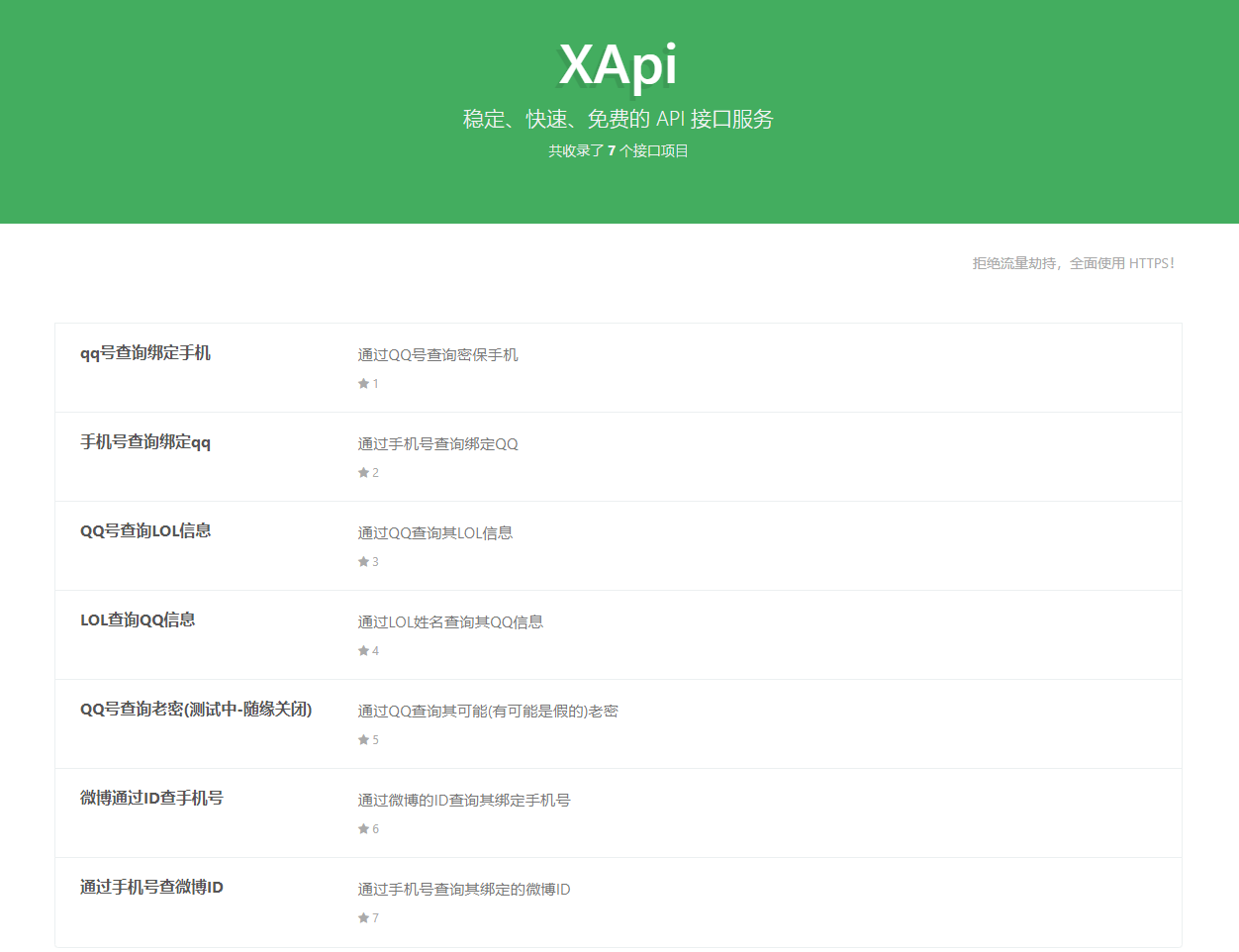Open the "手机号查询绑定qq" API entry

(x=144, y=442)
